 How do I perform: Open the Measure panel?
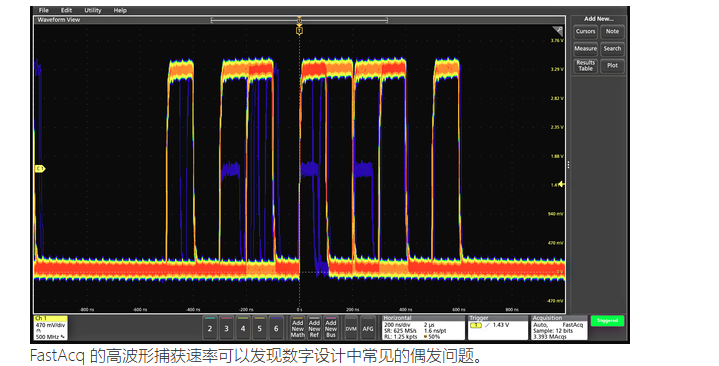coord(585,49)
